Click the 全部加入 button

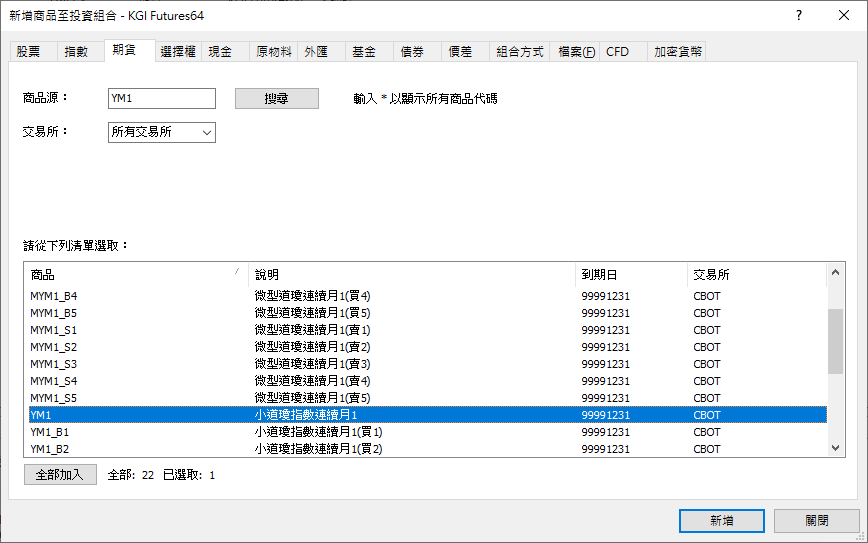[60, 474]
